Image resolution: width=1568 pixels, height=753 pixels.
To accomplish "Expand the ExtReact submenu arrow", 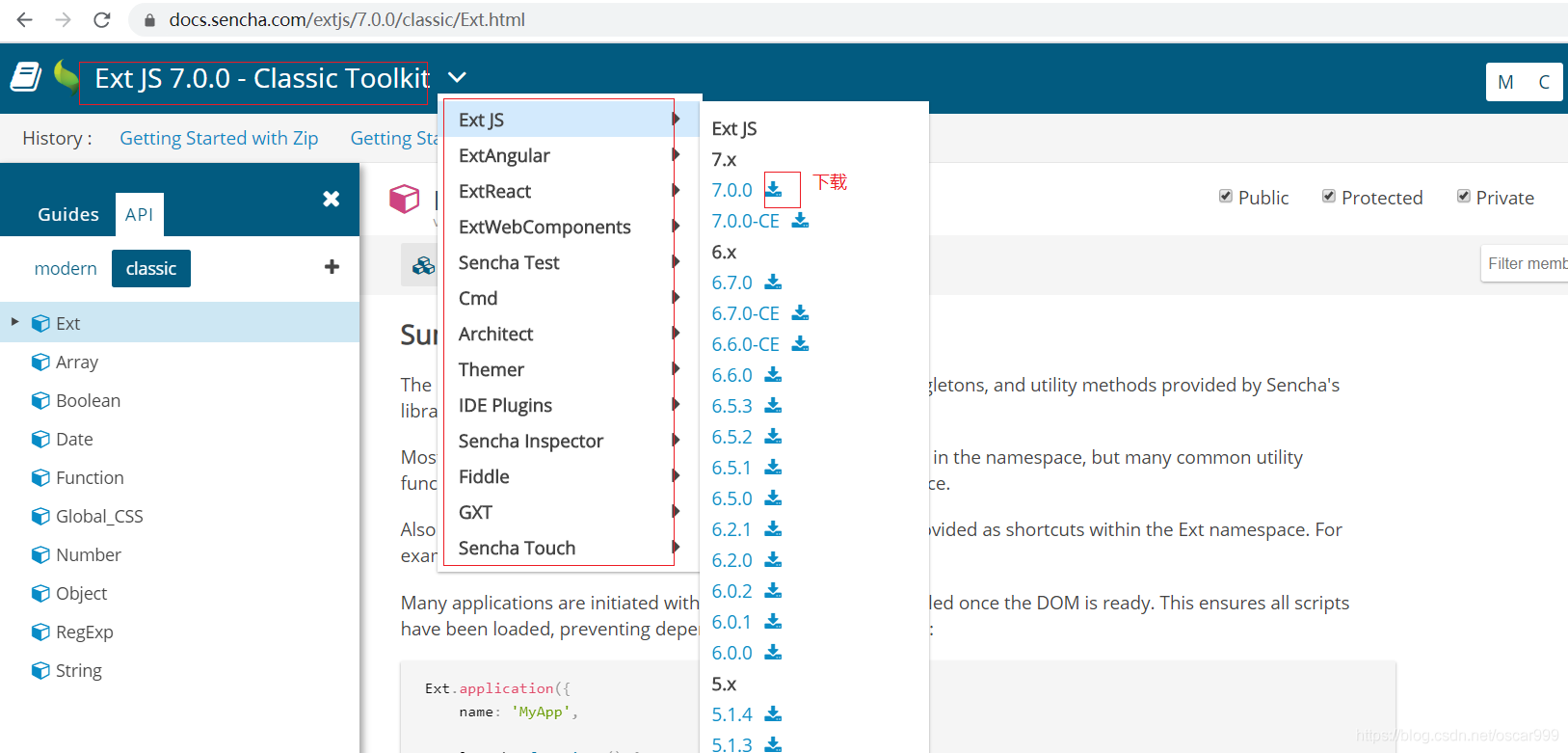I will point(677,190).
